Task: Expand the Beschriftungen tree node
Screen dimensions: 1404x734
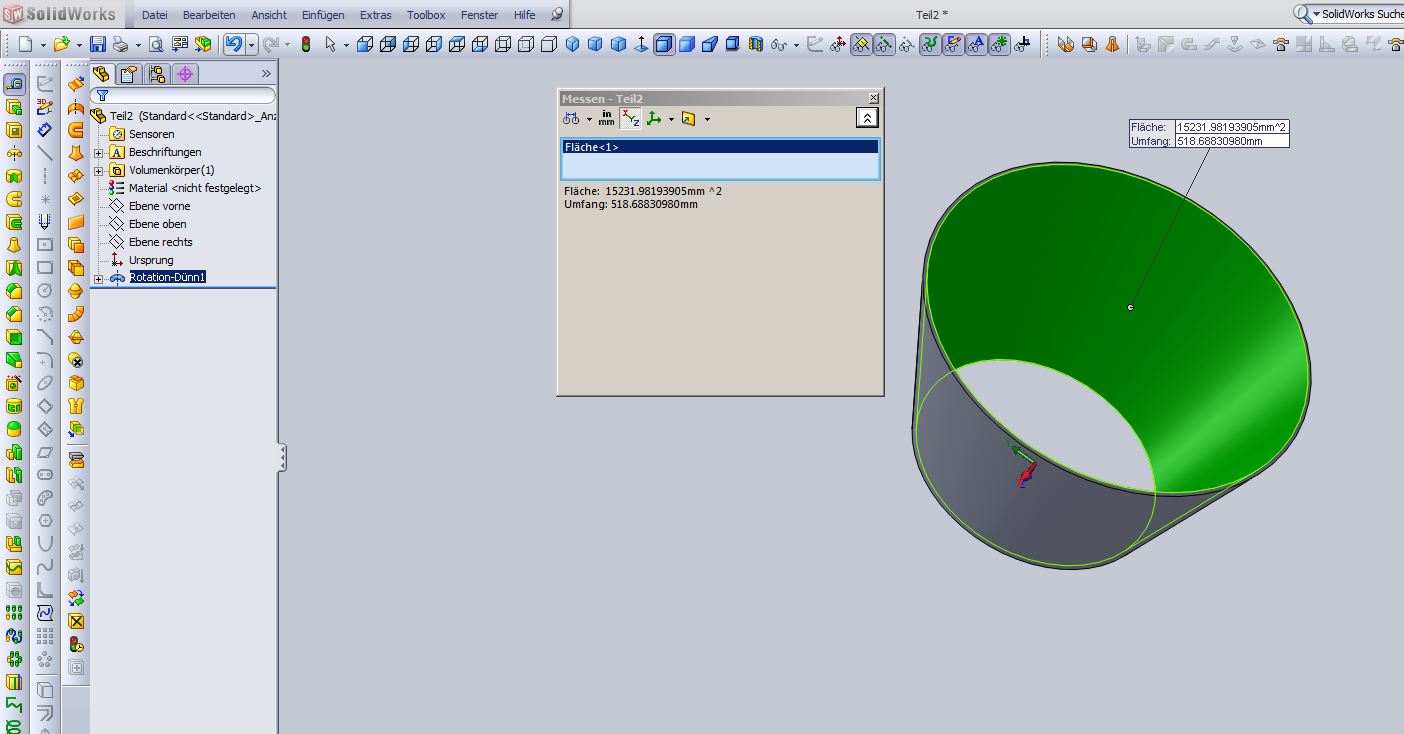Action: tap(99, 153)
